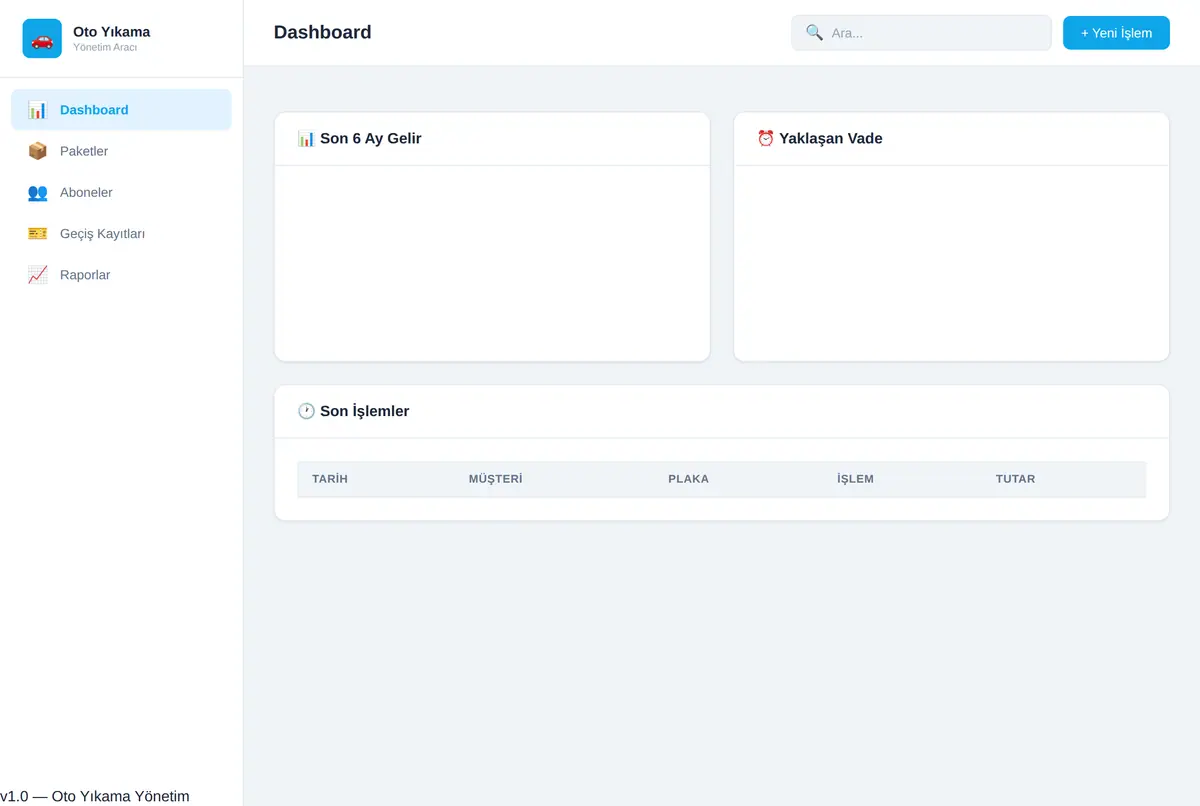Click the TARİH column header
The width and height of the screenshot is (1200, 806).
330,479
